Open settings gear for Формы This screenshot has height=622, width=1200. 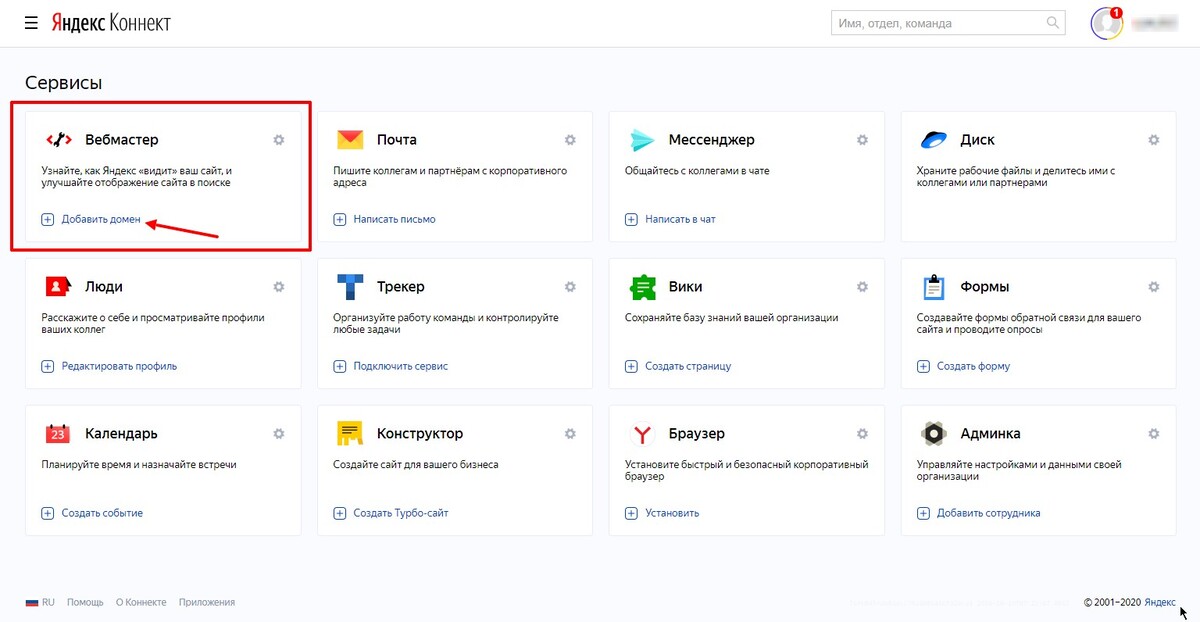click(x=1153, y=287)
